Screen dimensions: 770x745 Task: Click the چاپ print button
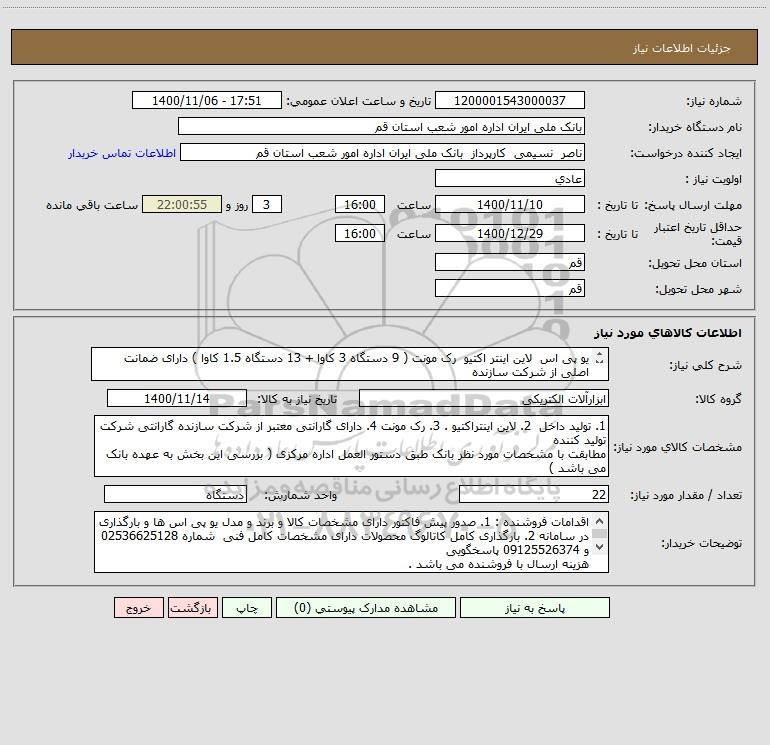click(x=247, y=607)
